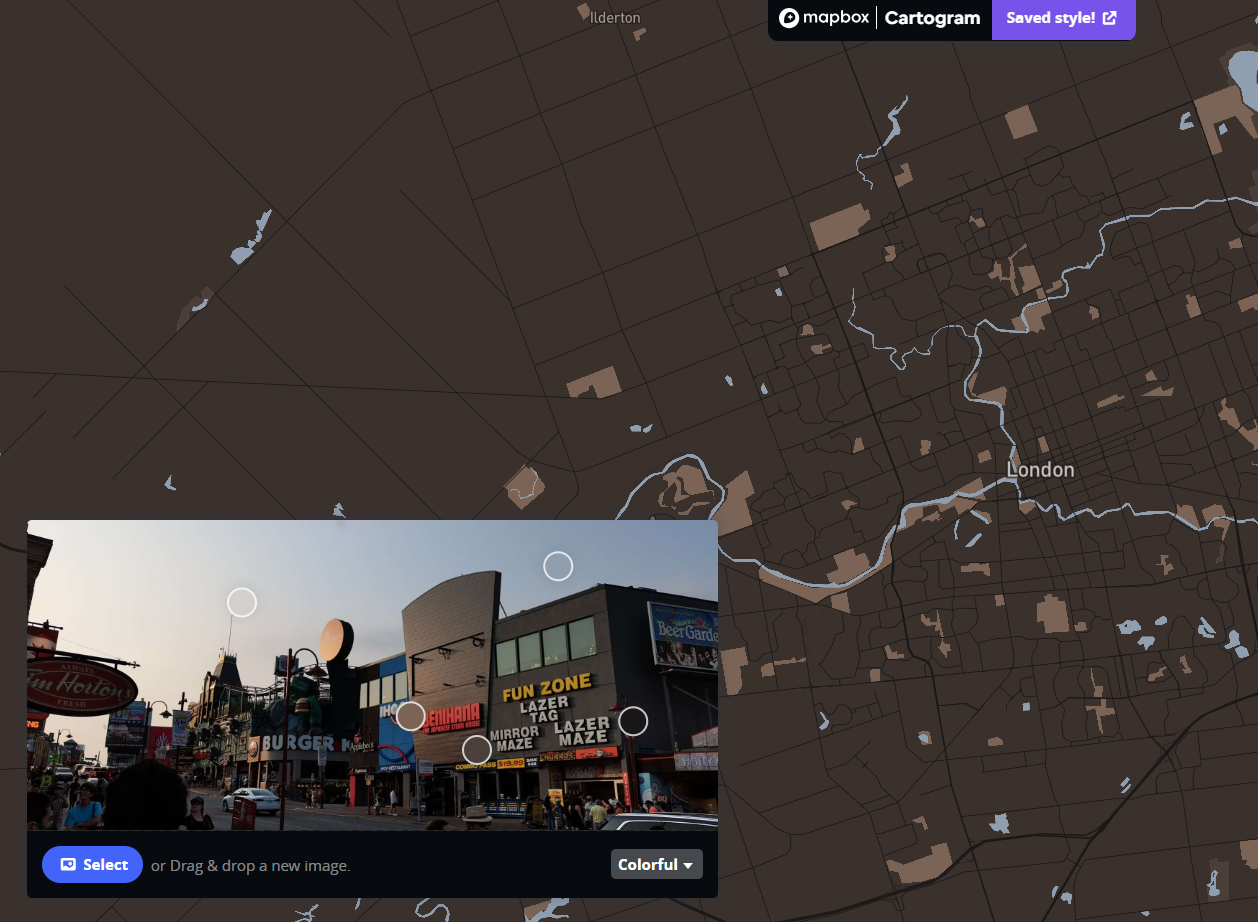
Task: Click the London label on the map
Action: 1040,469
